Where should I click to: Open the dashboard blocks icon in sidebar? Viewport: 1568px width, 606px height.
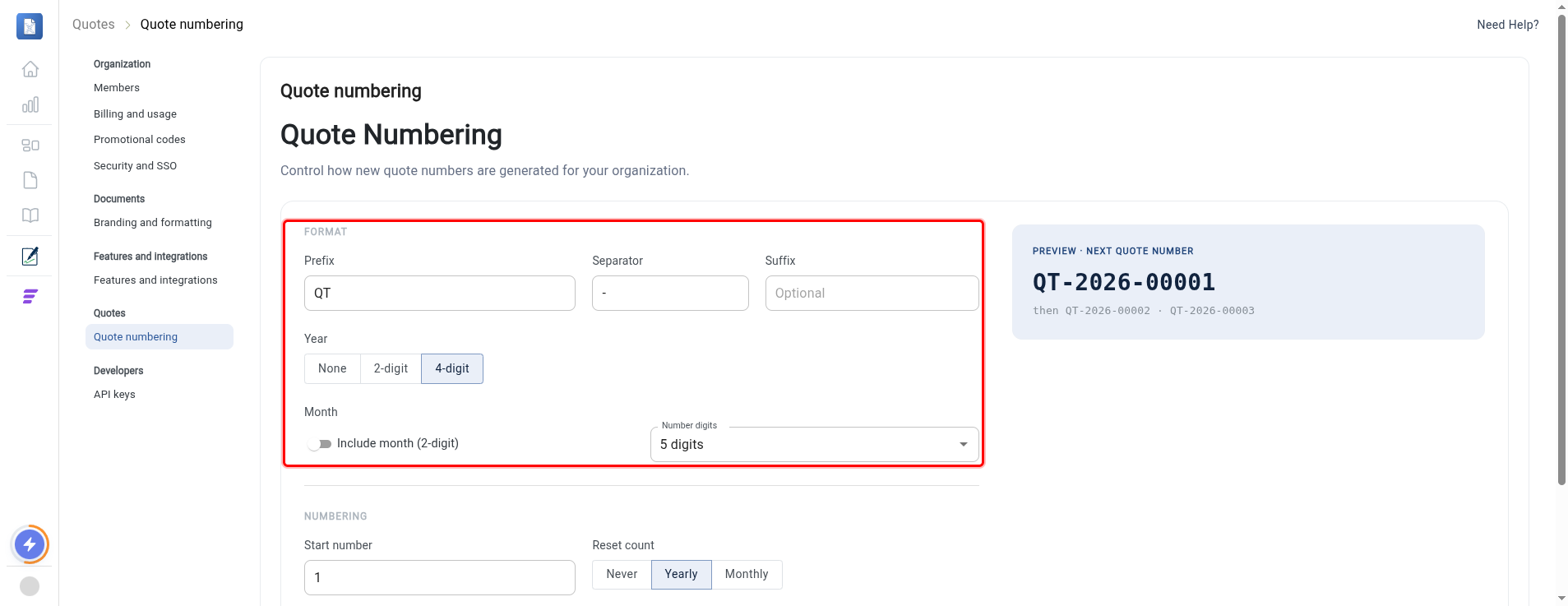[x=30, y=146]
